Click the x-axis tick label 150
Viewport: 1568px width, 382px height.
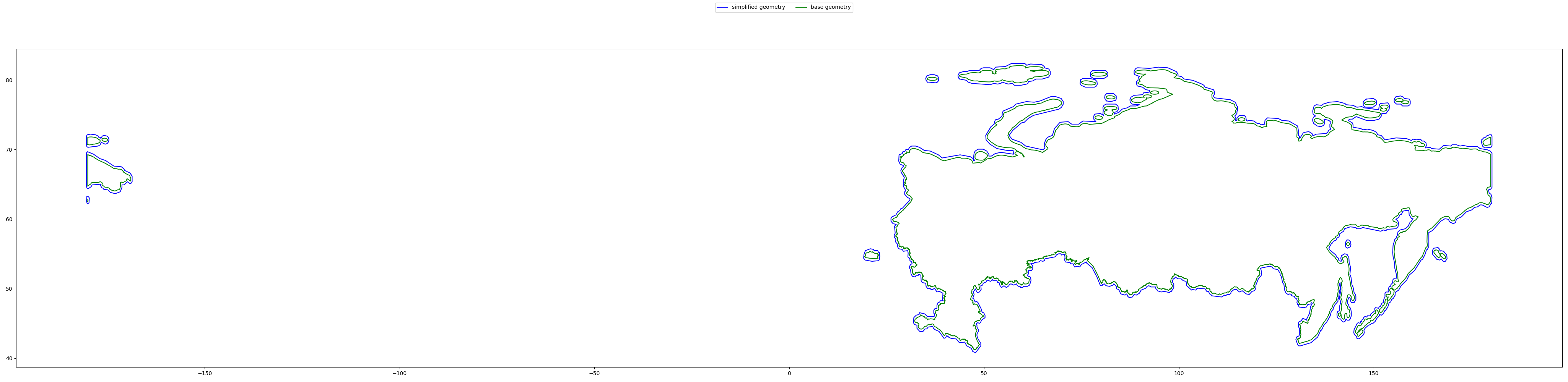(x=1374, y=374)
